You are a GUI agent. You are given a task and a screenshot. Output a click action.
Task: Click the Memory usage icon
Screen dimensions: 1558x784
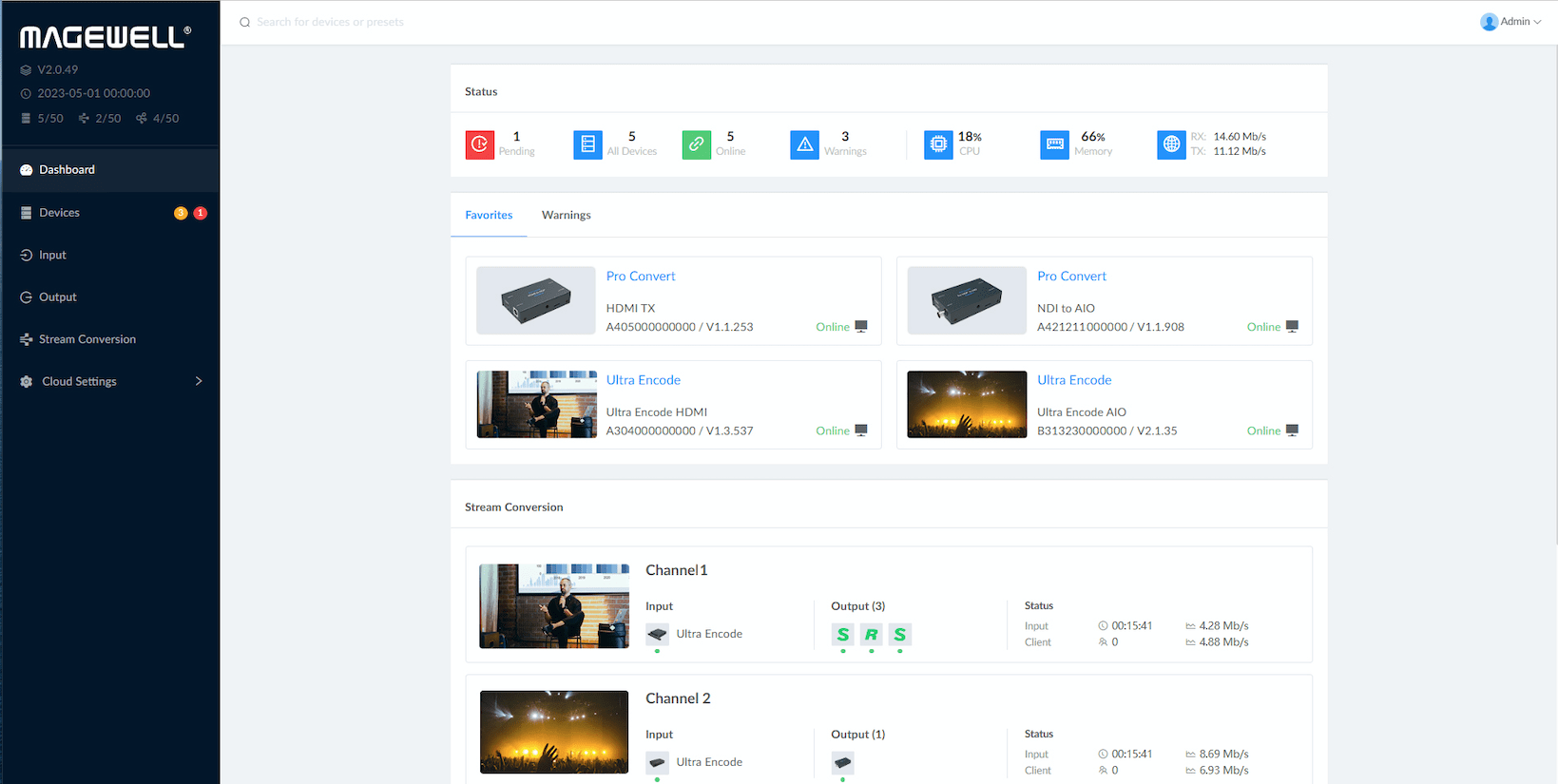click(1055, 144)
